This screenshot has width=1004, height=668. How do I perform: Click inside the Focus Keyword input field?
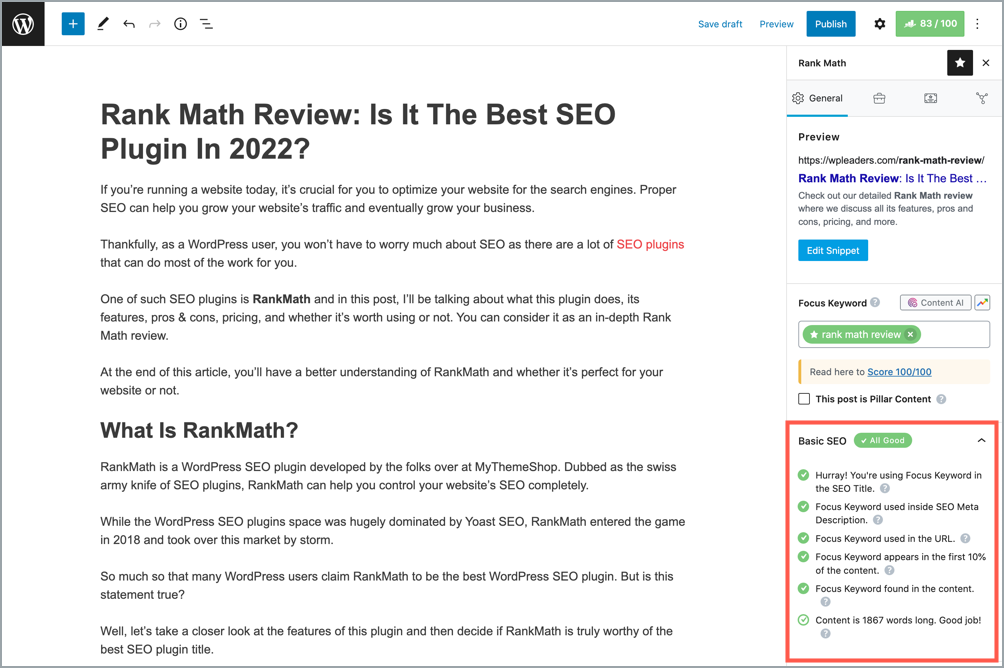953,335
